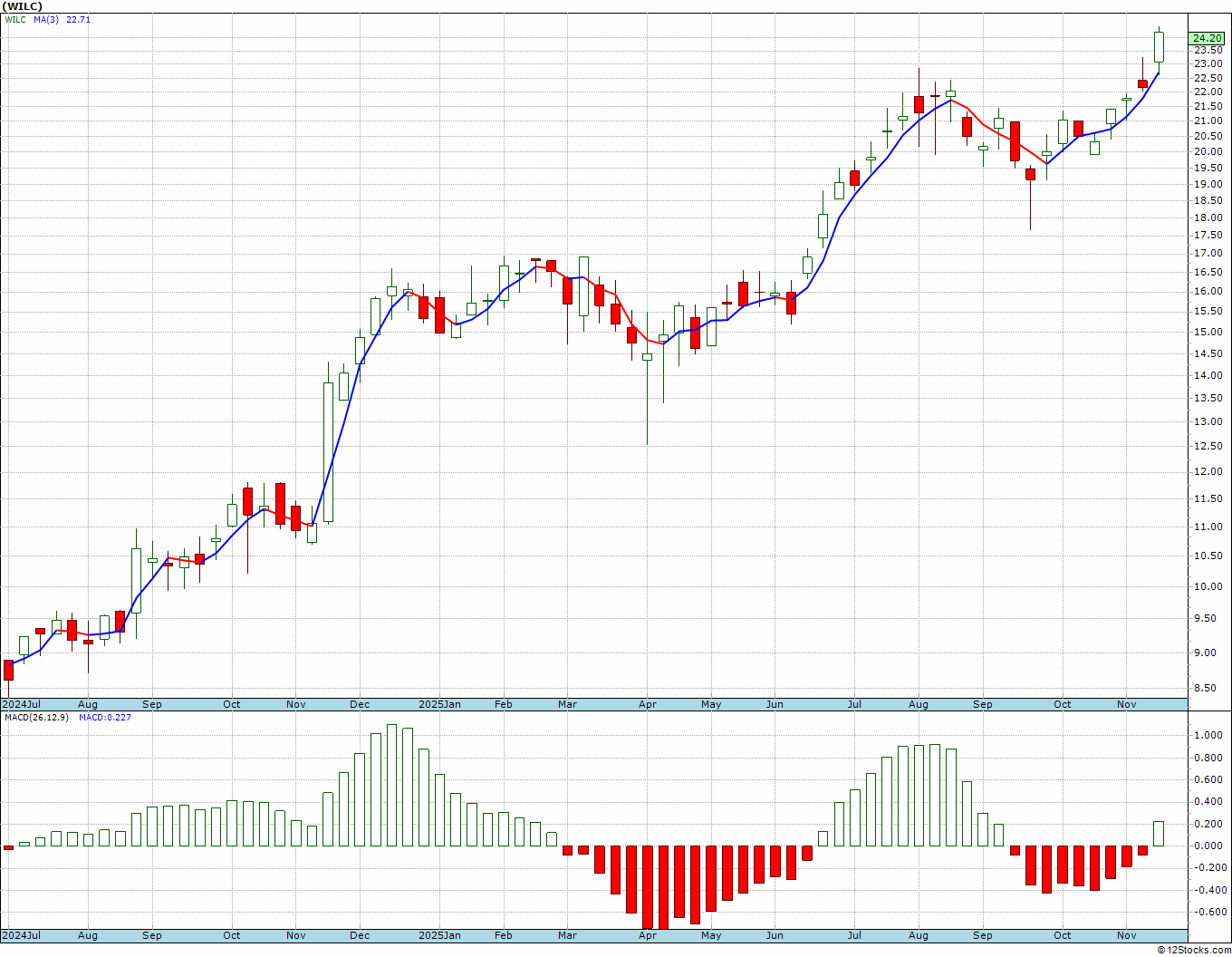Select Feb on the MACD panel date axis
This screenshot has height=957, width=1232.
coord(503,935)
